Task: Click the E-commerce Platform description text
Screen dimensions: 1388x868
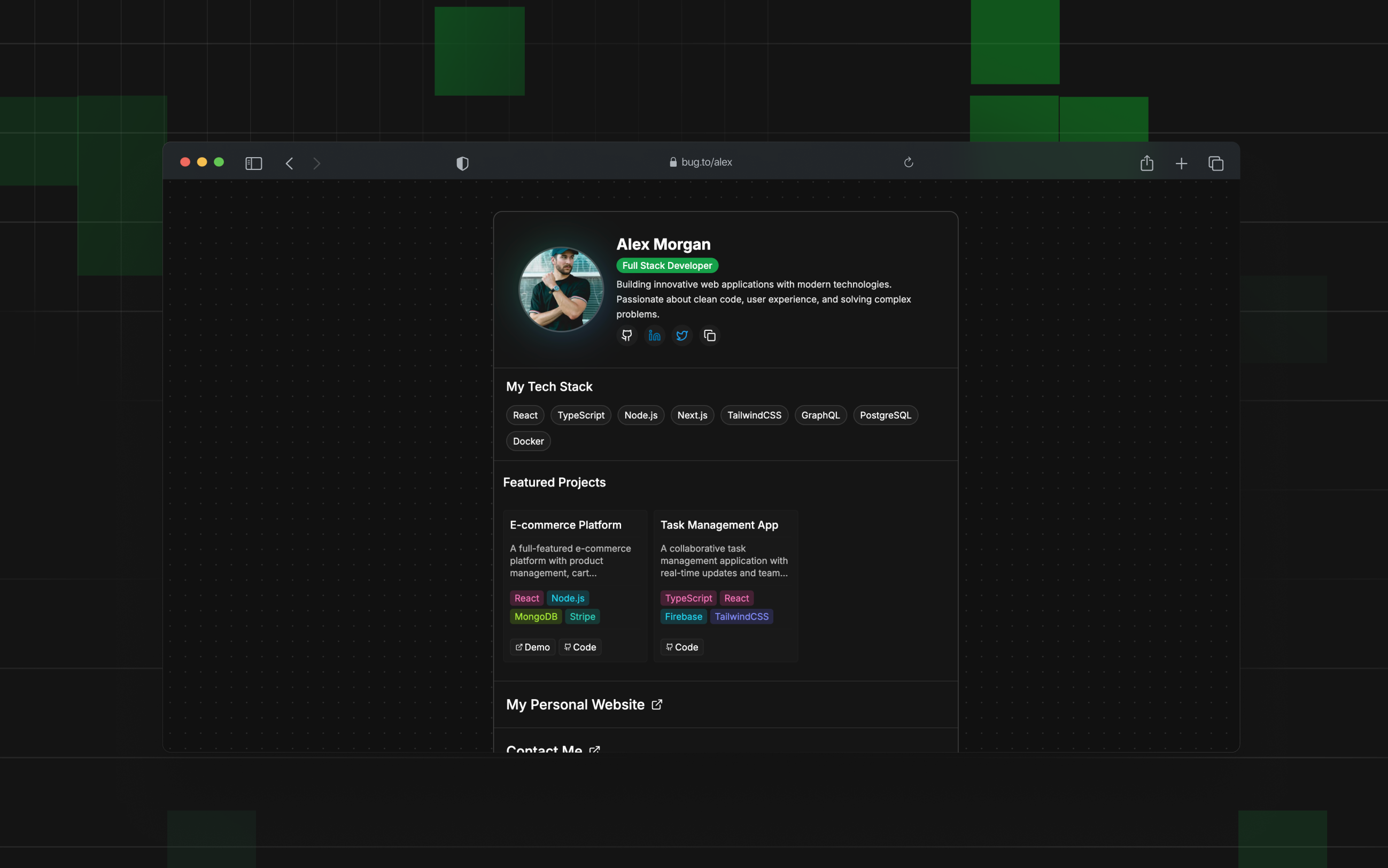Action: click(570, 560)
